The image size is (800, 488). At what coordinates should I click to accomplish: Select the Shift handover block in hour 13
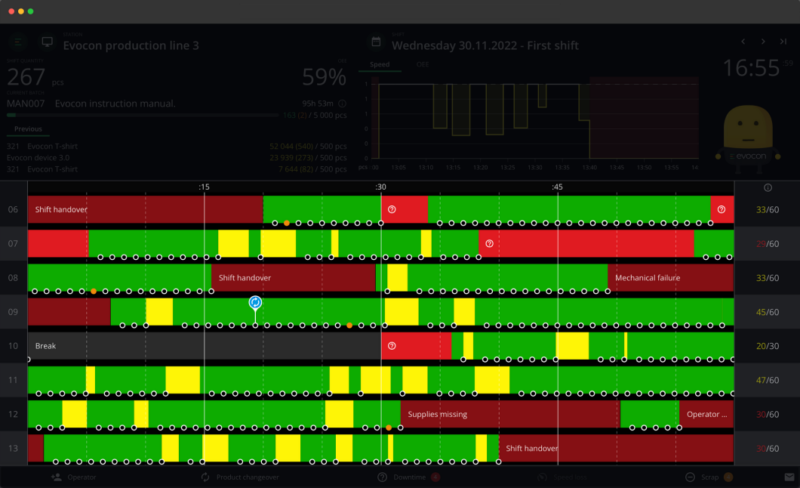616,448
